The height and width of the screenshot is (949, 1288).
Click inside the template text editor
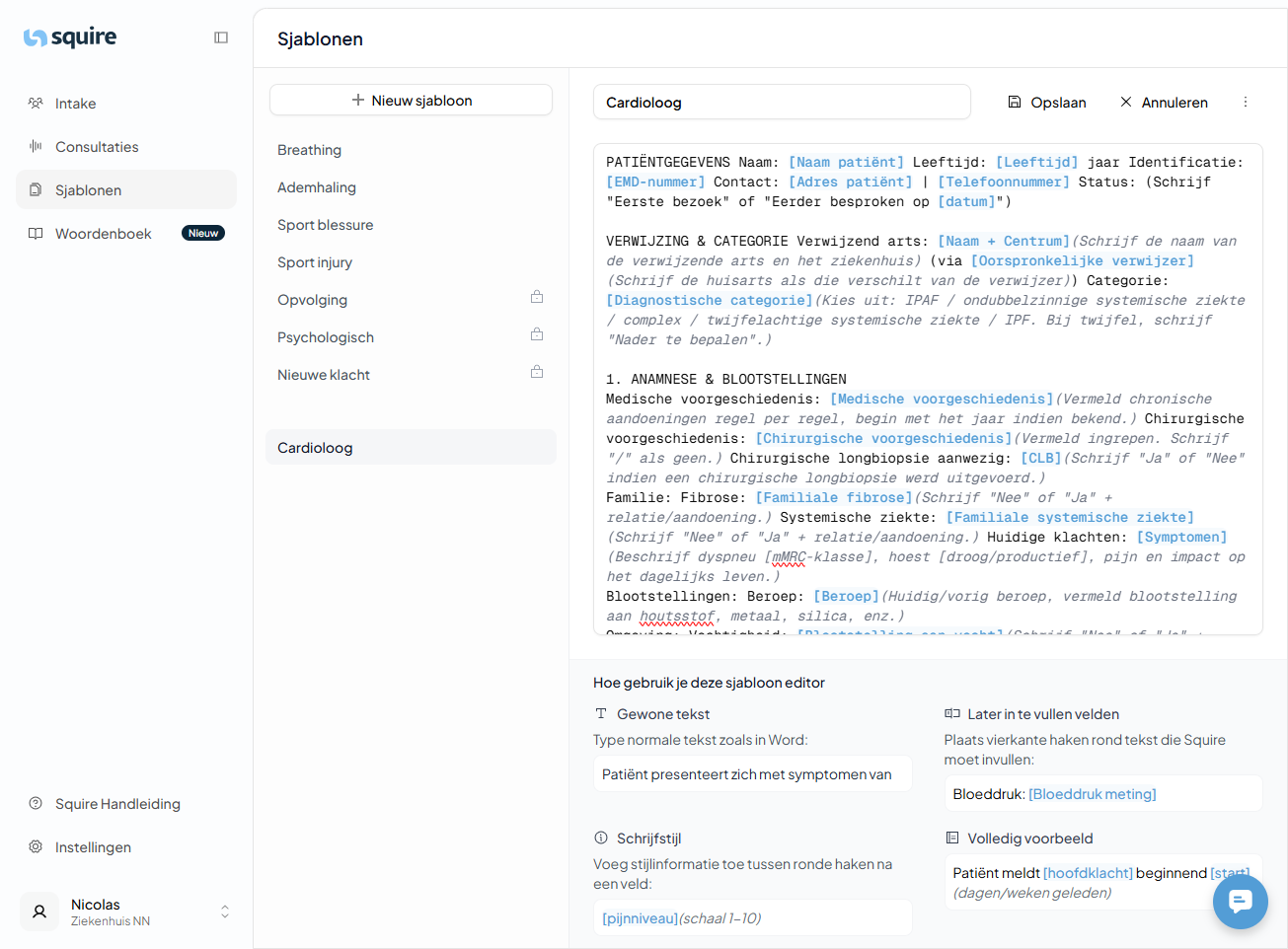[x=928, y=389]
